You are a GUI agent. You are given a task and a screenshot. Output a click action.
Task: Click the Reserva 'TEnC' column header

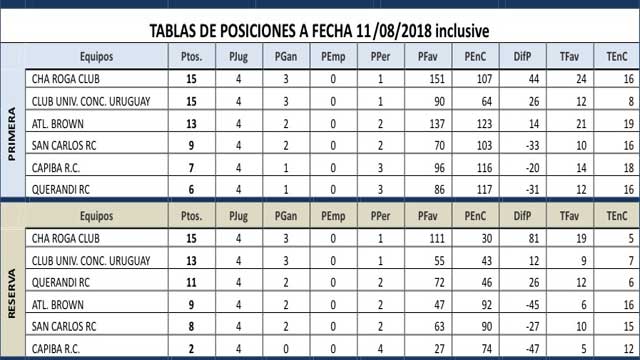click(x=617, y=216)
